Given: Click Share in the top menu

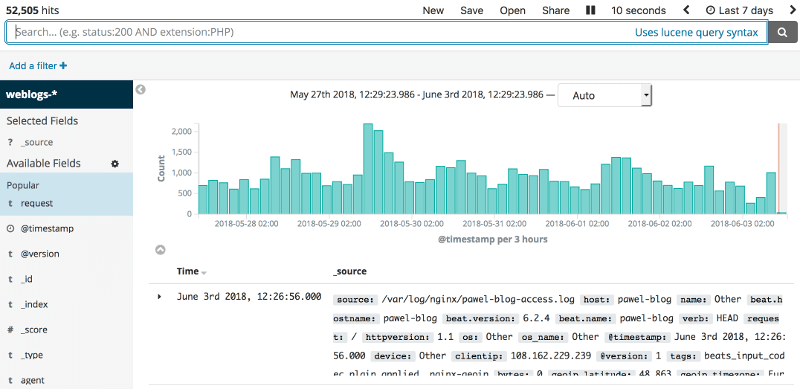Looking at the screenshot, I should [x=556, y=10].
